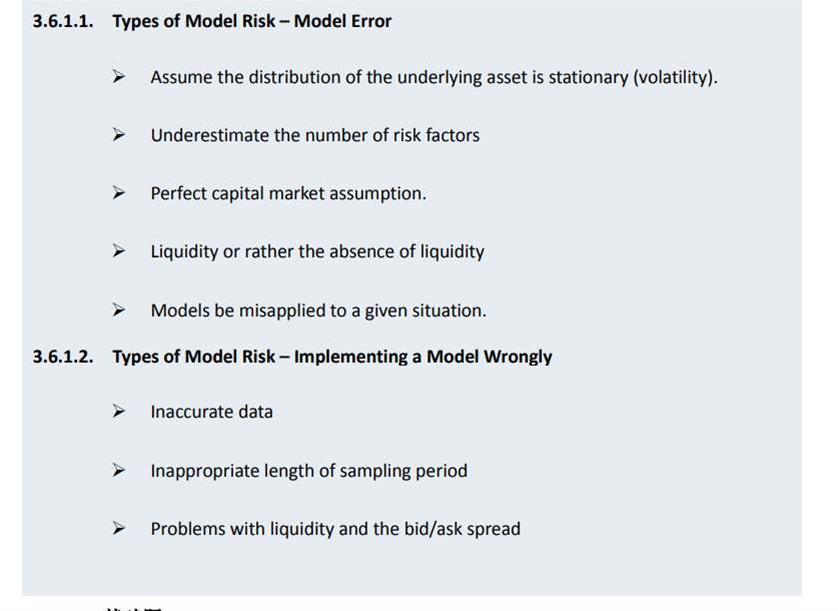Click the text 'Perfect capital market assumption.'
This screenshot has width=838, height=611.
(x=289, y=194)
